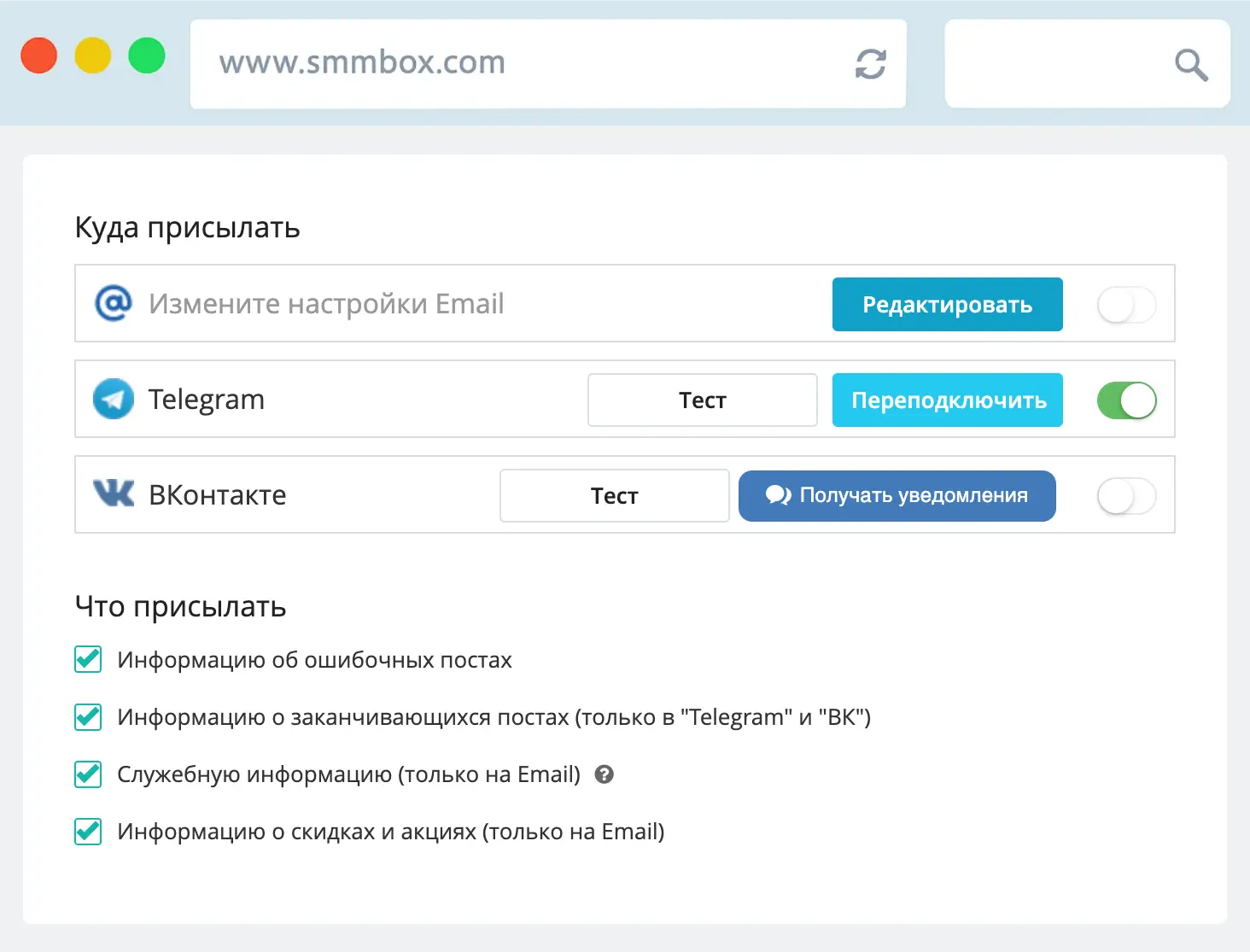Click the Email @ icon
The height and width of the screenshot is (952, 1250).
[114, 303]
